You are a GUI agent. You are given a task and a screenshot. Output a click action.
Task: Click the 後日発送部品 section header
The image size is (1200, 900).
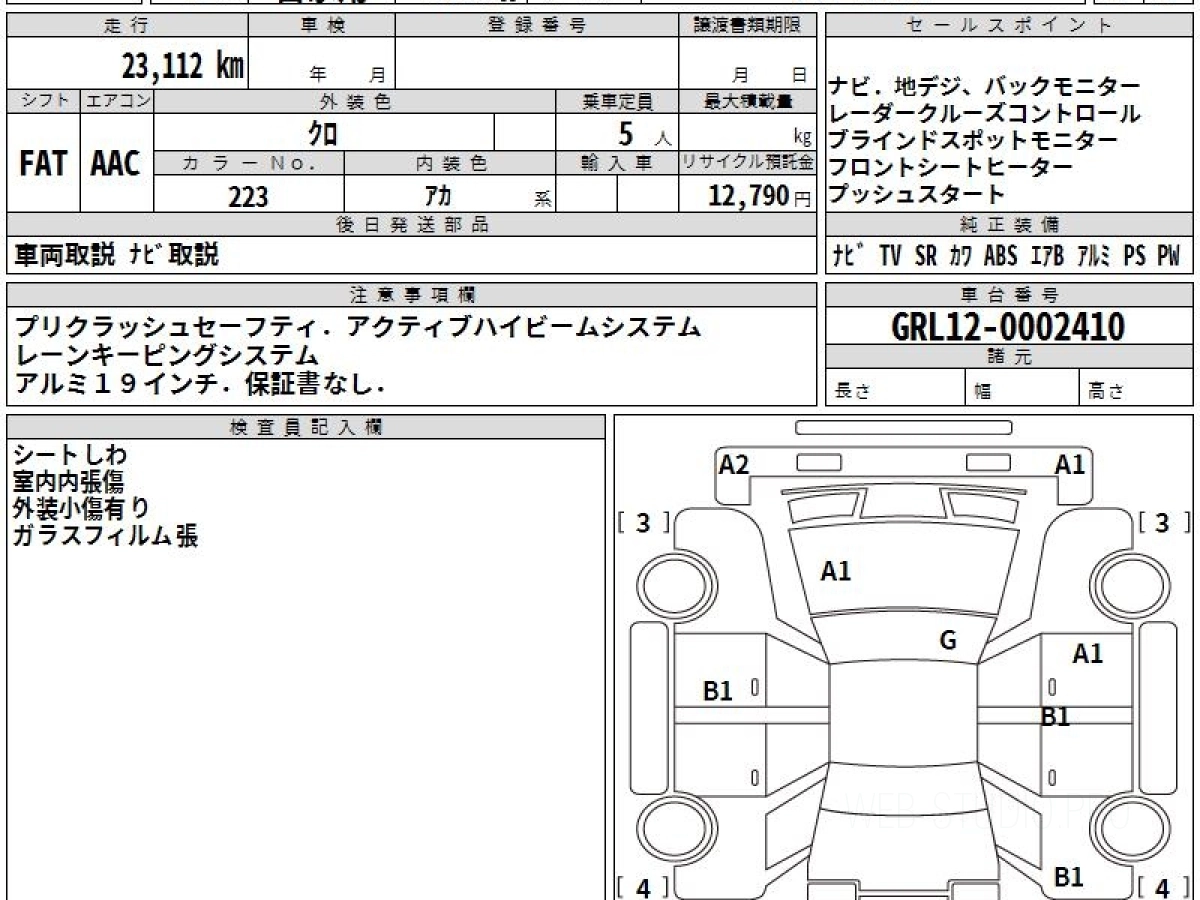coord(412,225)
